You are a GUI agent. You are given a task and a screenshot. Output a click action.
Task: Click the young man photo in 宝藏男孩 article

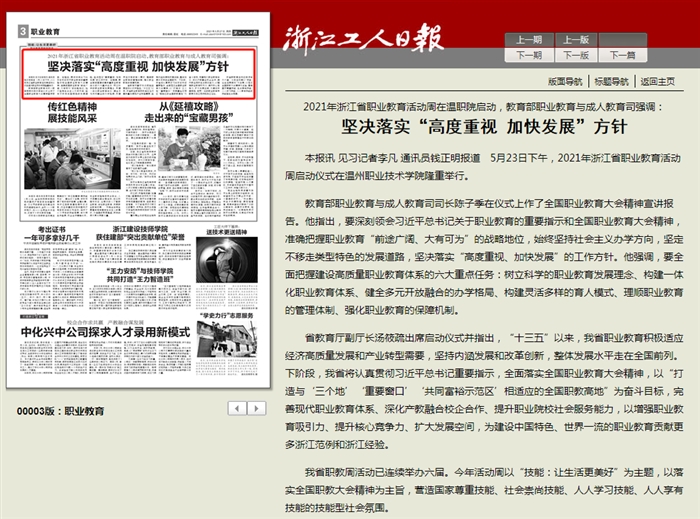tap(189, 148)
